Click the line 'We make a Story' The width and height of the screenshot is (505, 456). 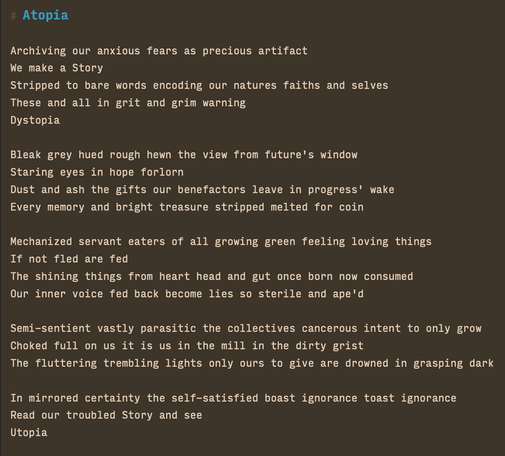(57, 68)
